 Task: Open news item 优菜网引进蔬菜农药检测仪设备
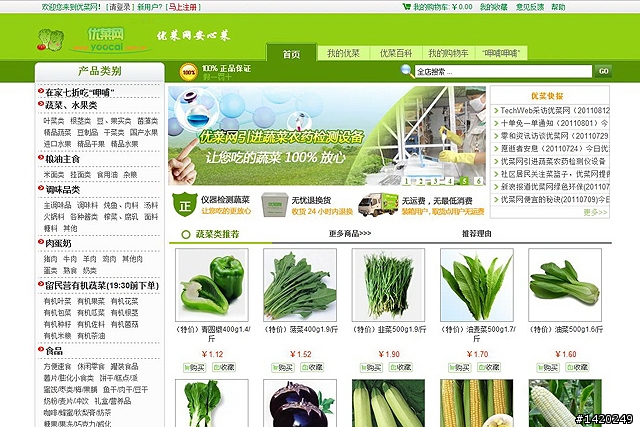553,161
